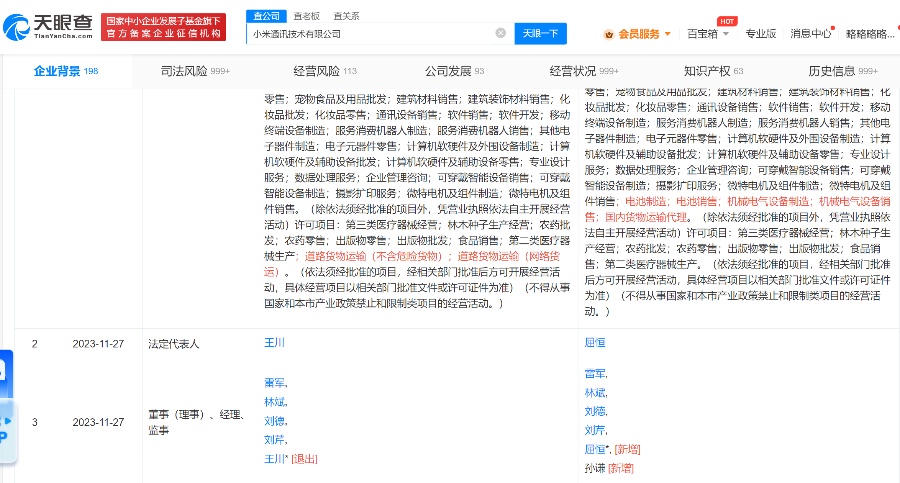
Task: Open 雷军 link in before-change column
Action: [274, 382]
